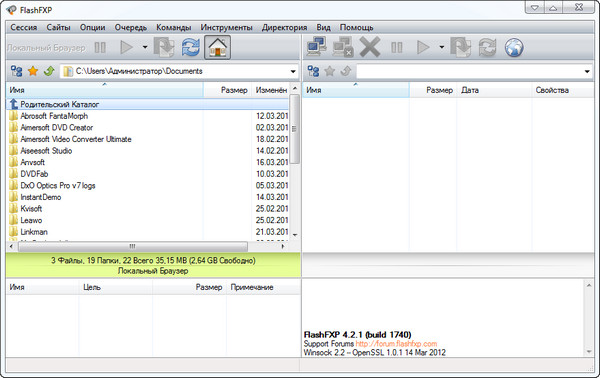Click scroll down arrow of local list
Screen dimensions: 600x378
pyautogui.click(x=295, y=235)
